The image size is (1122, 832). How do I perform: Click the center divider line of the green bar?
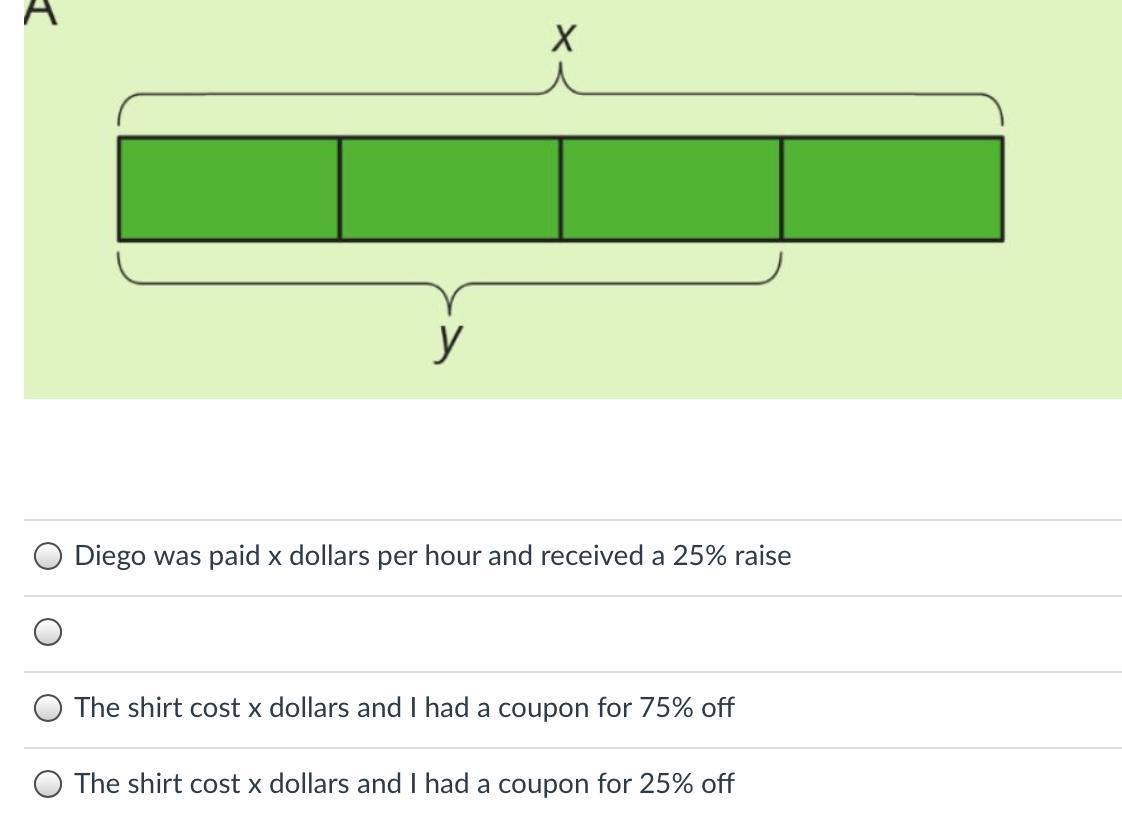coord(561,189)
